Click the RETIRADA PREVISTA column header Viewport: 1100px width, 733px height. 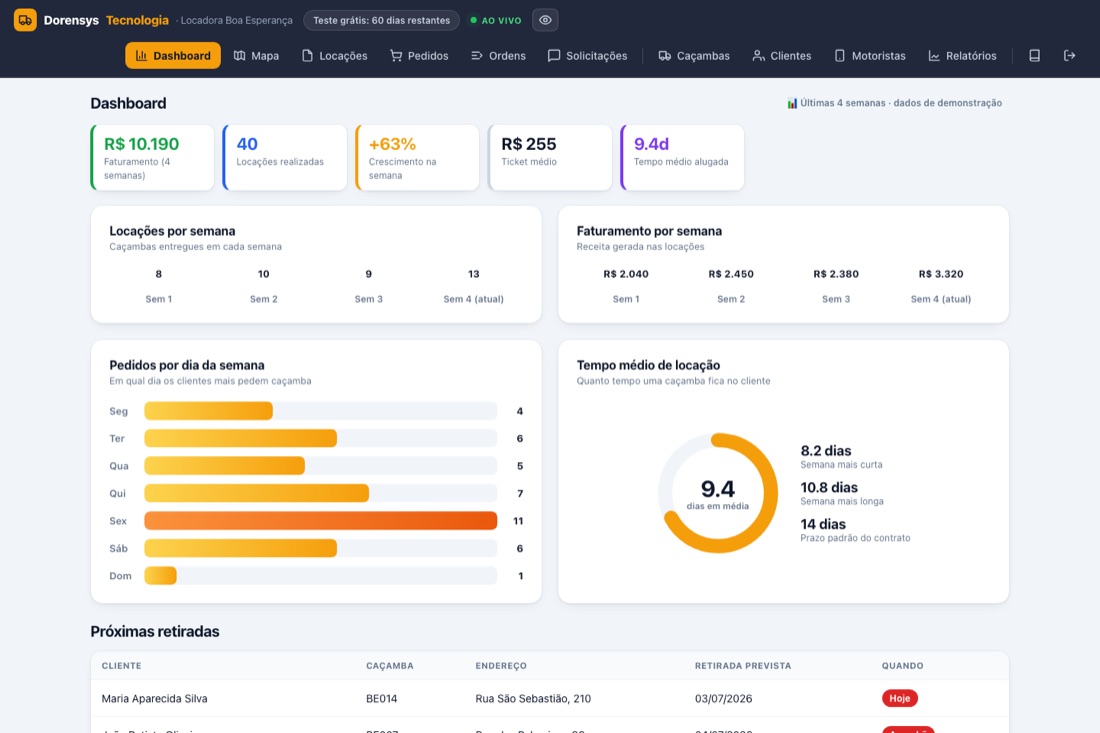[x=743, y=666]
